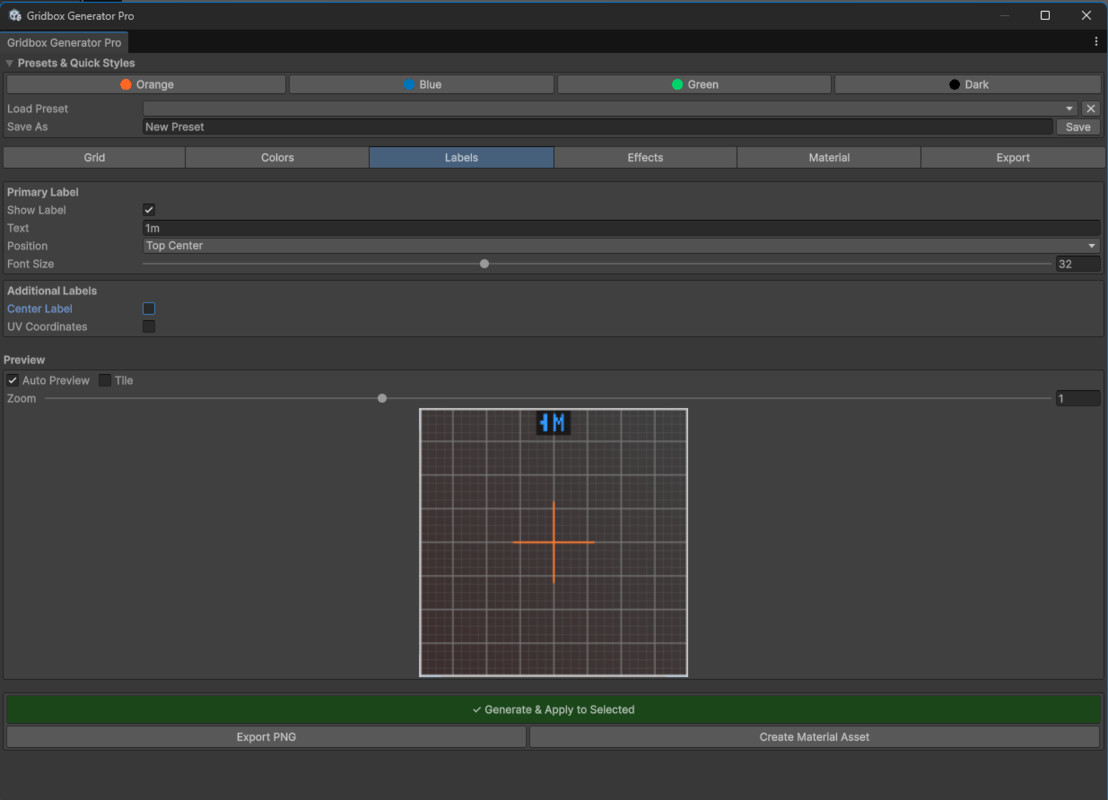Apply the Blue quick style preset
The height and width of the screenshot is (800, 1108).
click(421, 84)
